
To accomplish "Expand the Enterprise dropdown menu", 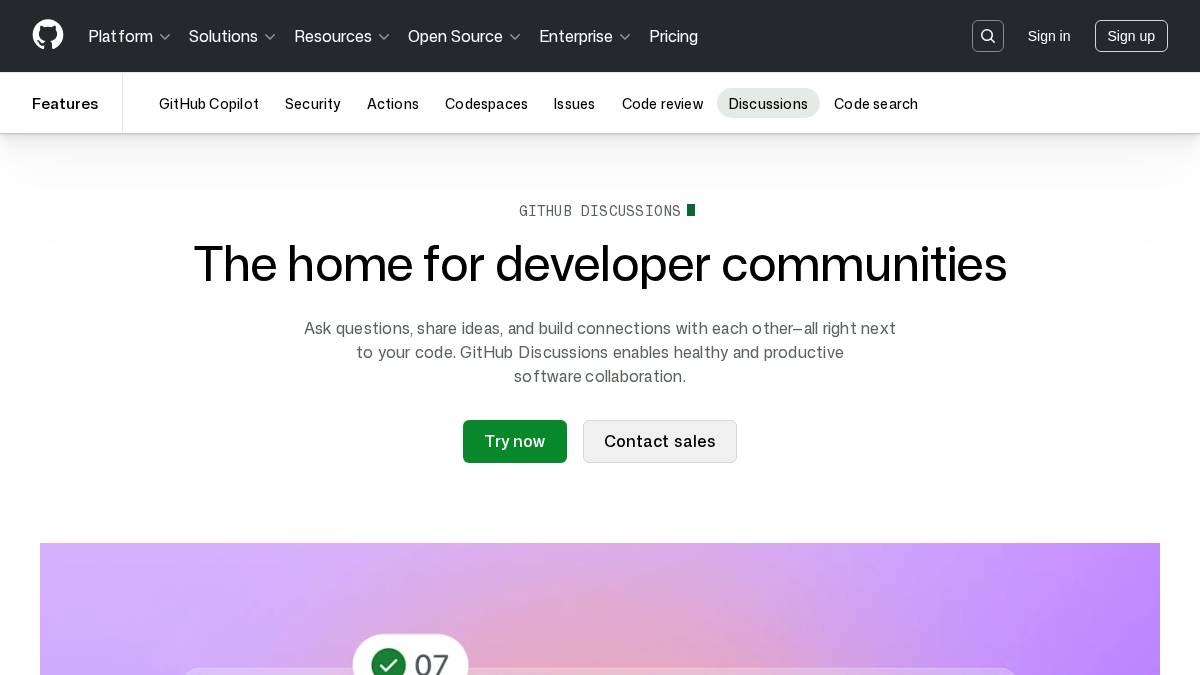I will coord(585,36).
